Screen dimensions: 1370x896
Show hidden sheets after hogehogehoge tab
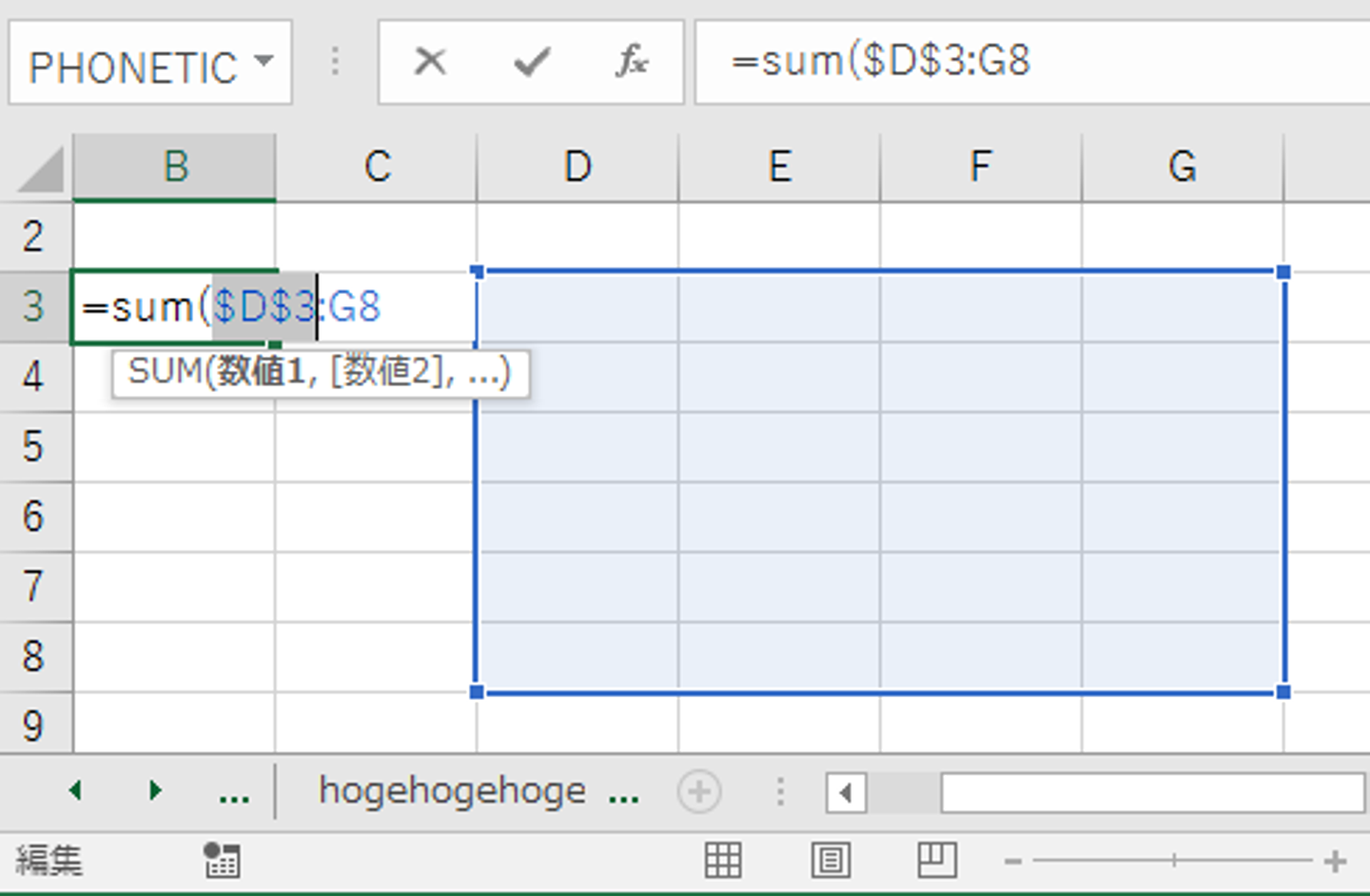[x=623, y=795]
